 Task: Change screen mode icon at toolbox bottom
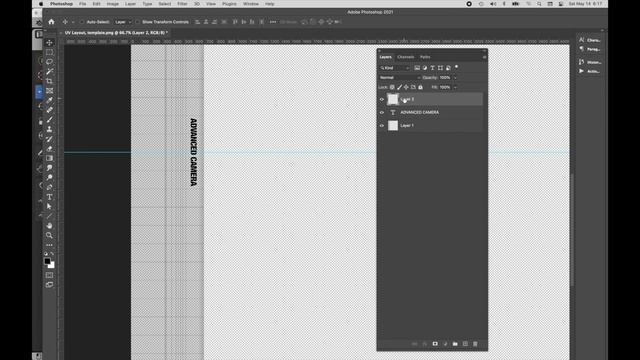[x=49, y=284]
